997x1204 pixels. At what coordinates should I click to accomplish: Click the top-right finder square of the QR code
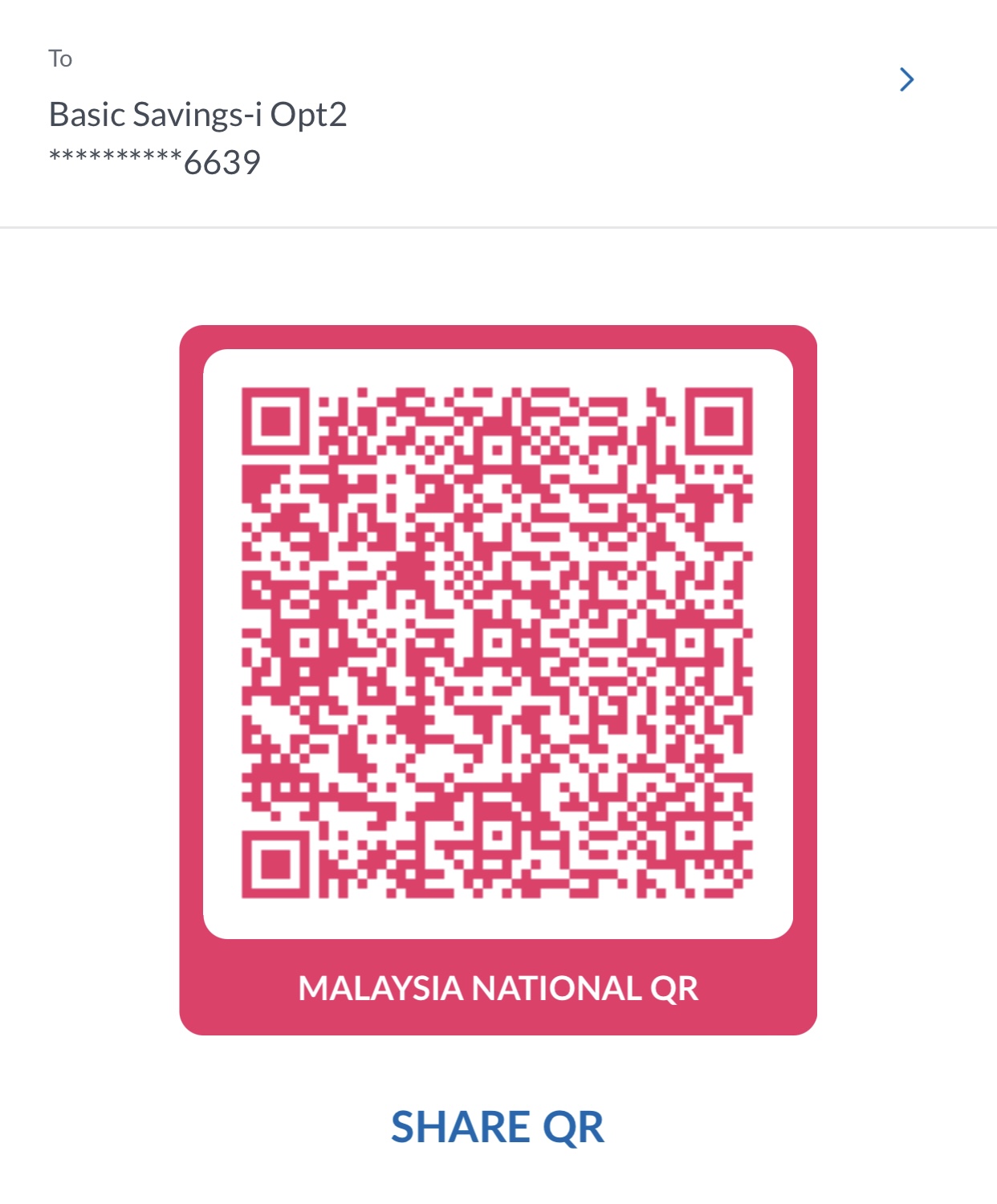click(719, 421)
